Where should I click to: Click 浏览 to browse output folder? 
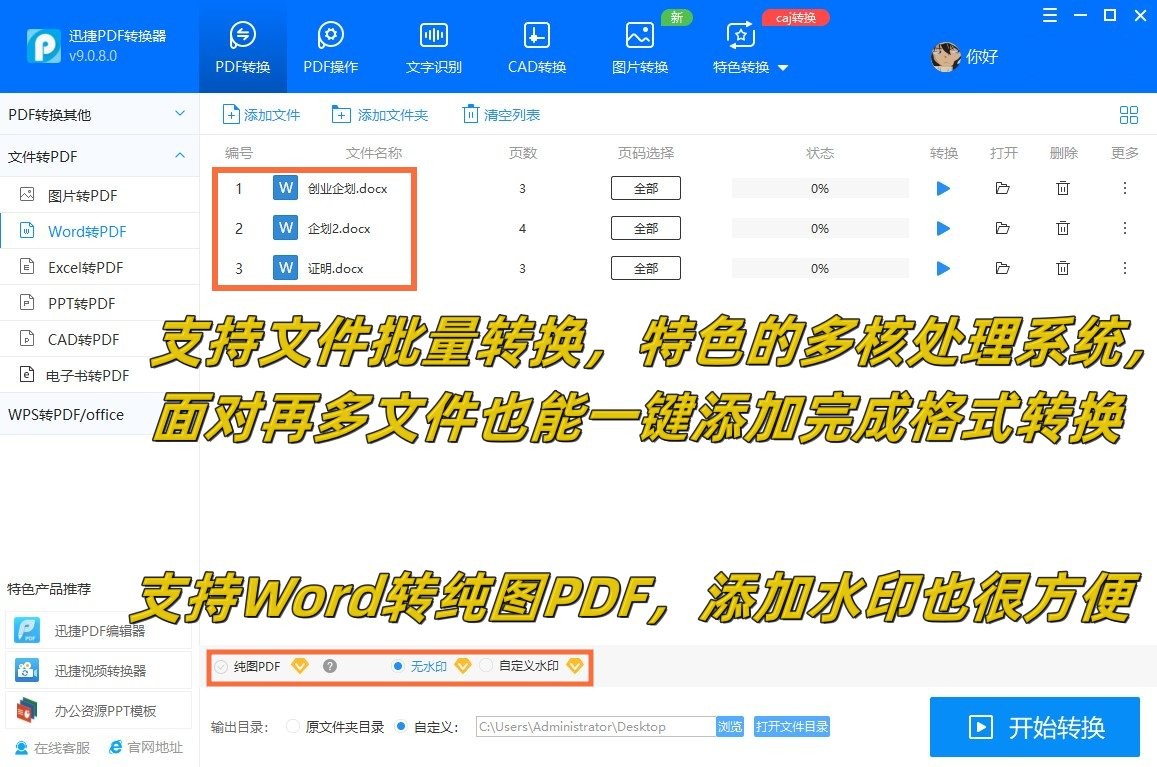coord(730,726)
